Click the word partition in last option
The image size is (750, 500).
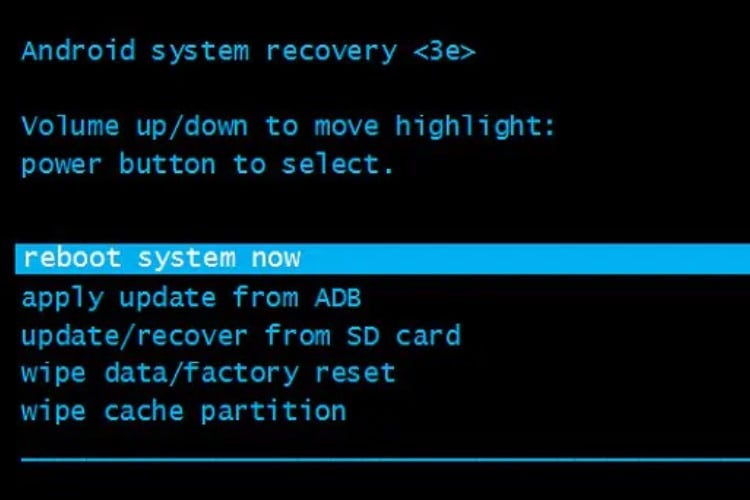click(273, 412)
